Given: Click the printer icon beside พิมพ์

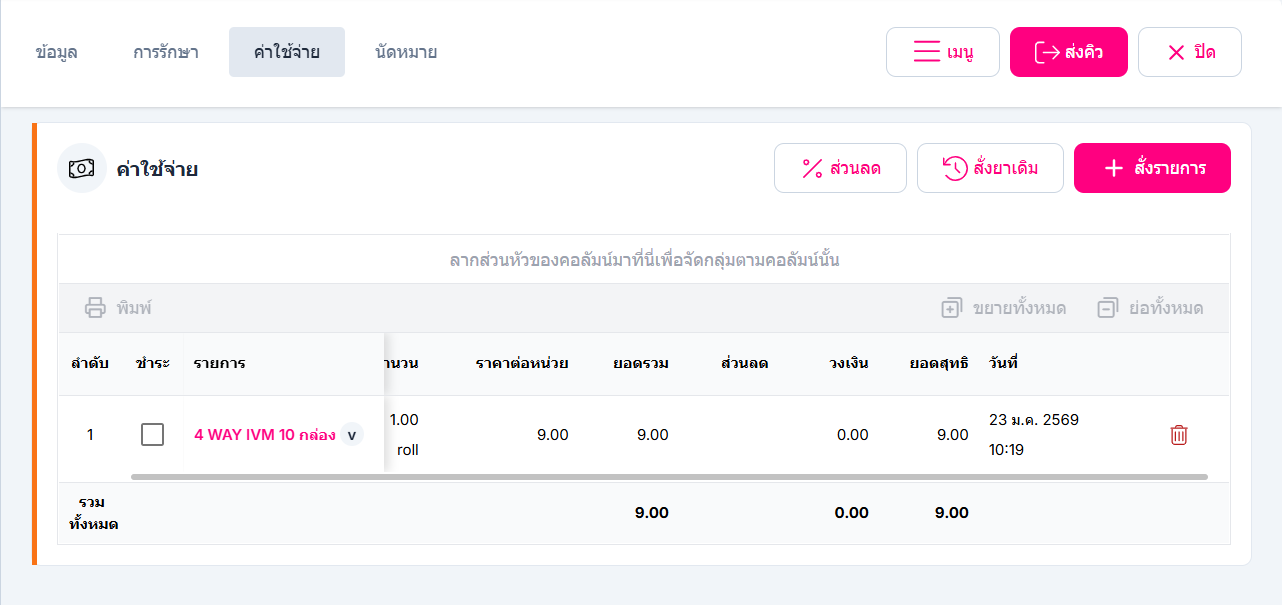Looking at the screenshot, I should click(x=95, y=308).
